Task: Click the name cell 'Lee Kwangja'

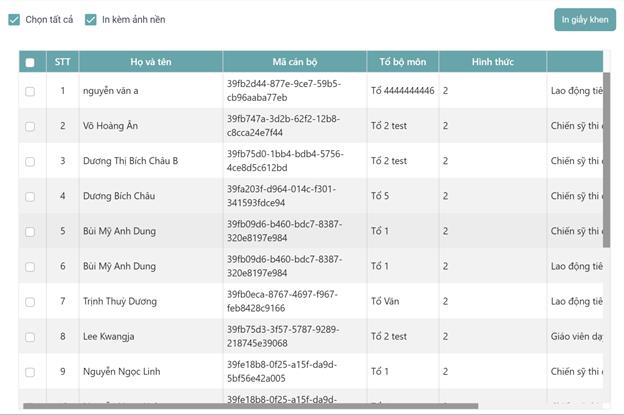Action: tap(112, 337)
